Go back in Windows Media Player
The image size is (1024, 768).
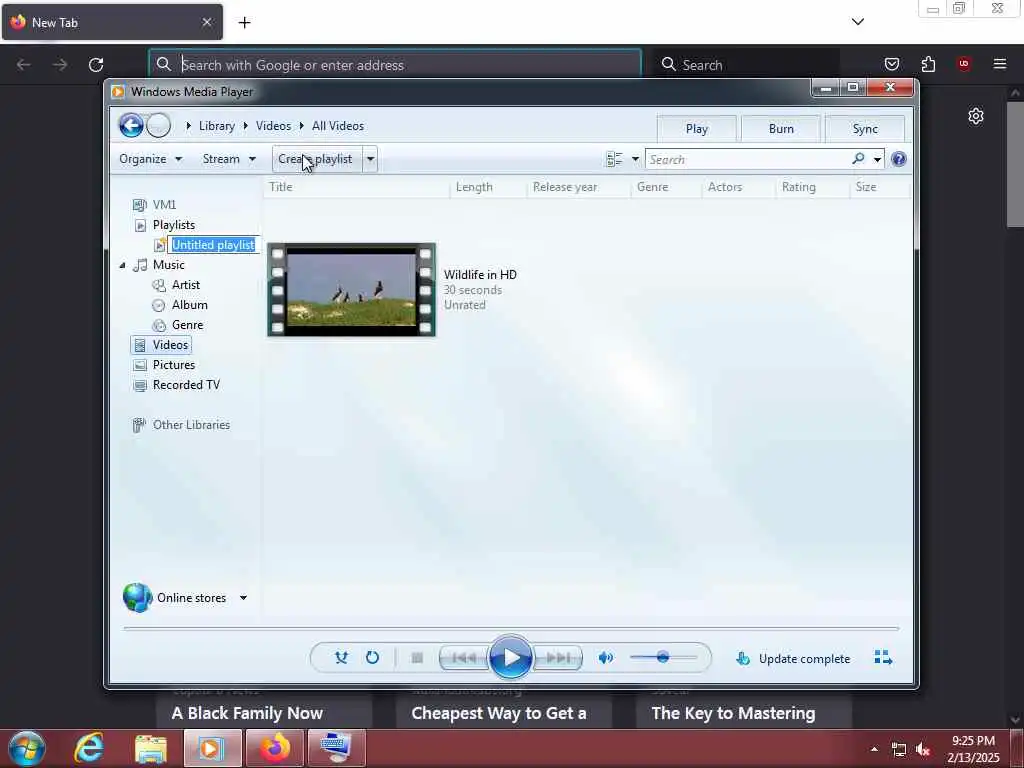click(131, 125)
